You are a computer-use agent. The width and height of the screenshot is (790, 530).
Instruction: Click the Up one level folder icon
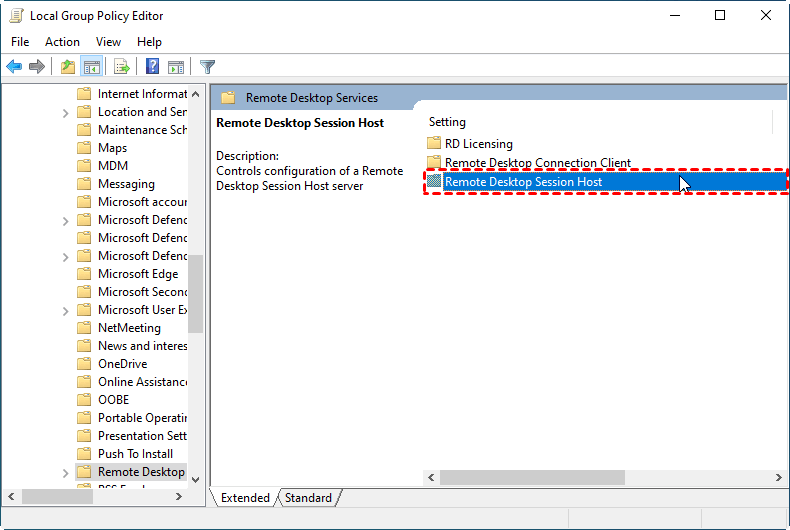click(x=68, y=67)
